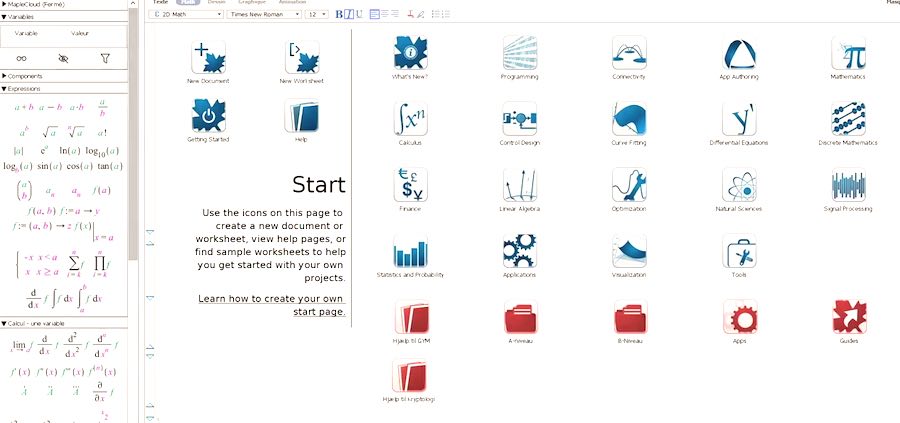Follow 'Learn how to create your own start page' link
Viewport: 900px width, 423px height.
coord(272,305)
